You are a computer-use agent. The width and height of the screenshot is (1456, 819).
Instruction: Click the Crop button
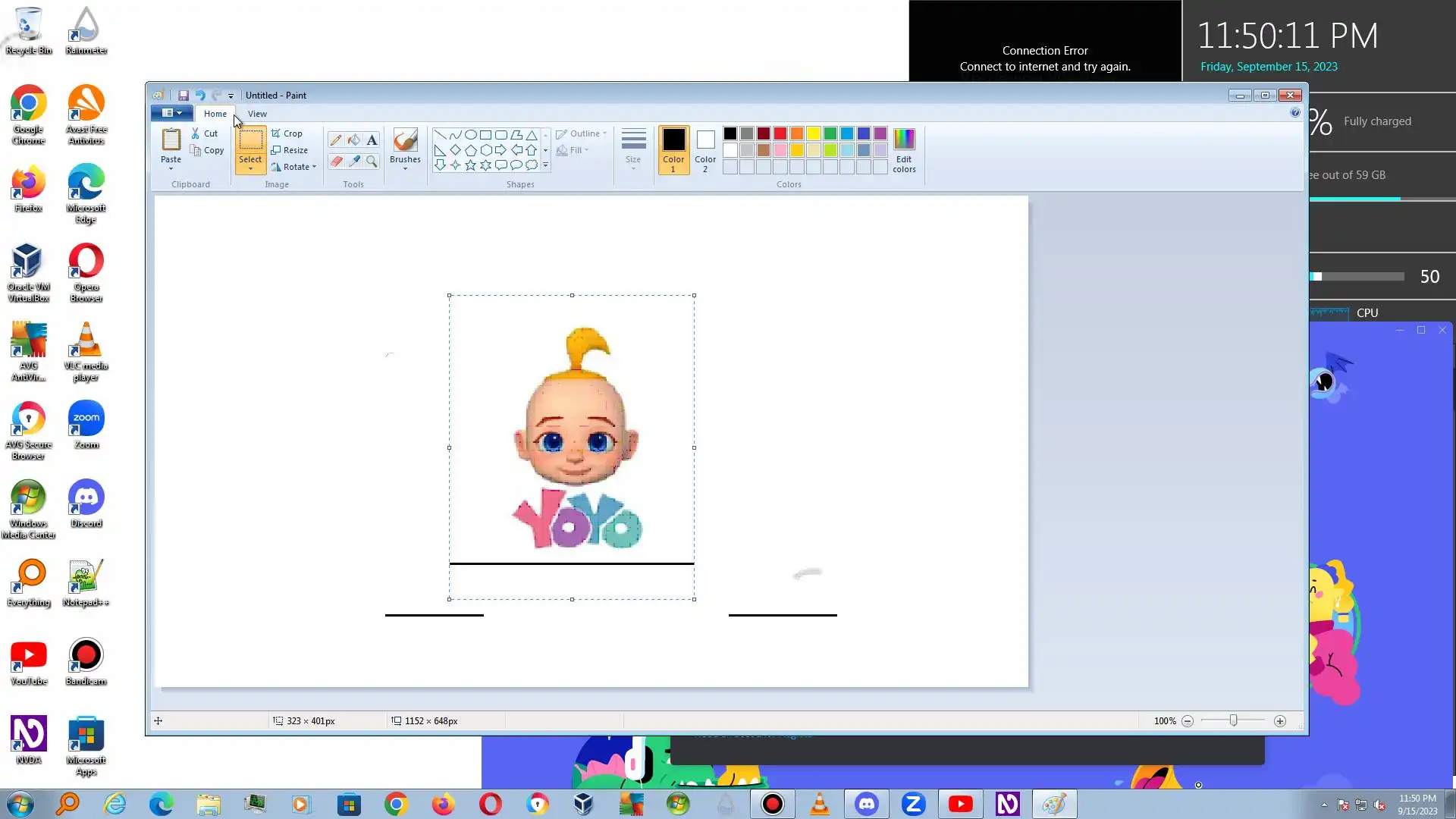(x=287, y=133)
